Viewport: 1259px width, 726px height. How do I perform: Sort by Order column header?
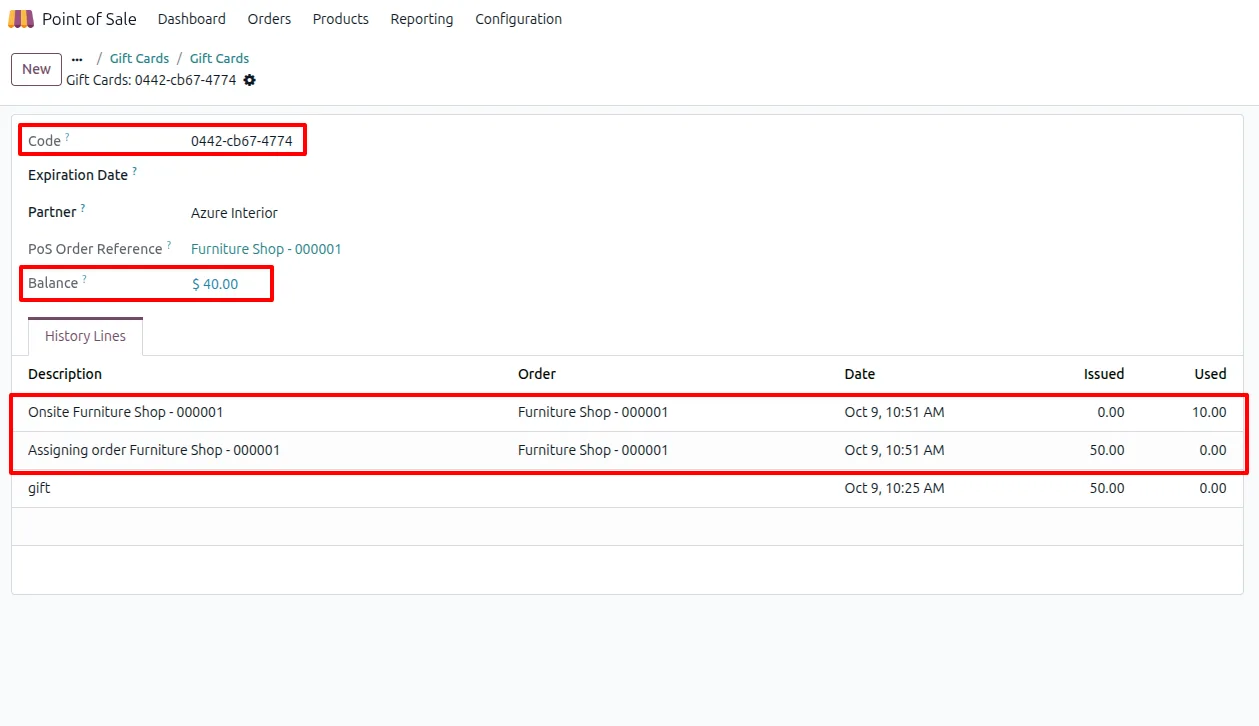click(537, 374)
